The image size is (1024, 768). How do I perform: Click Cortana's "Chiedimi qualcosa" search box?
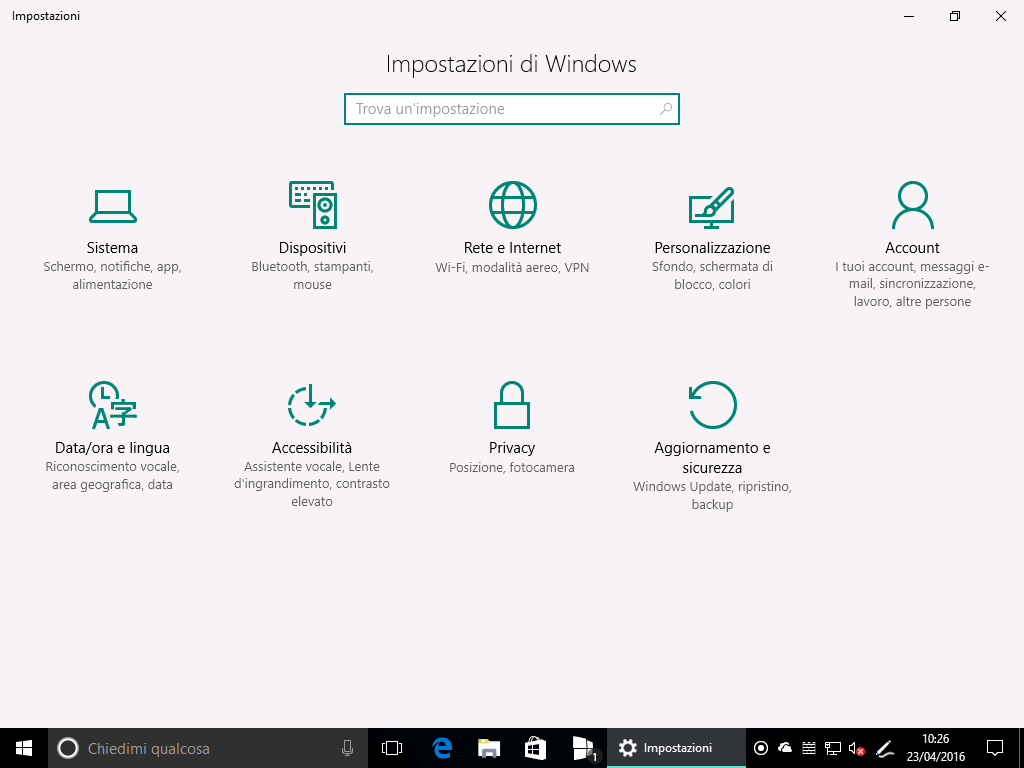pos(208,748)
